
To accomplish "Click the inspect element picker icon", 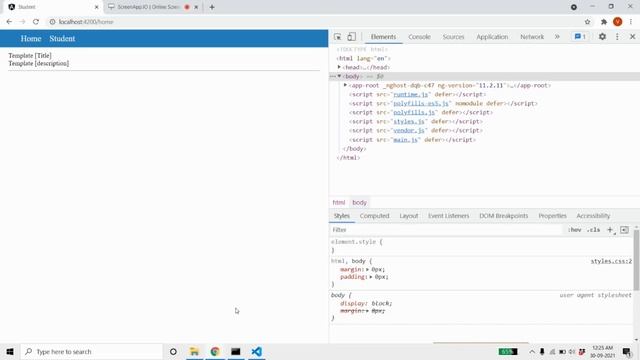I will click(x=338, y=37).
